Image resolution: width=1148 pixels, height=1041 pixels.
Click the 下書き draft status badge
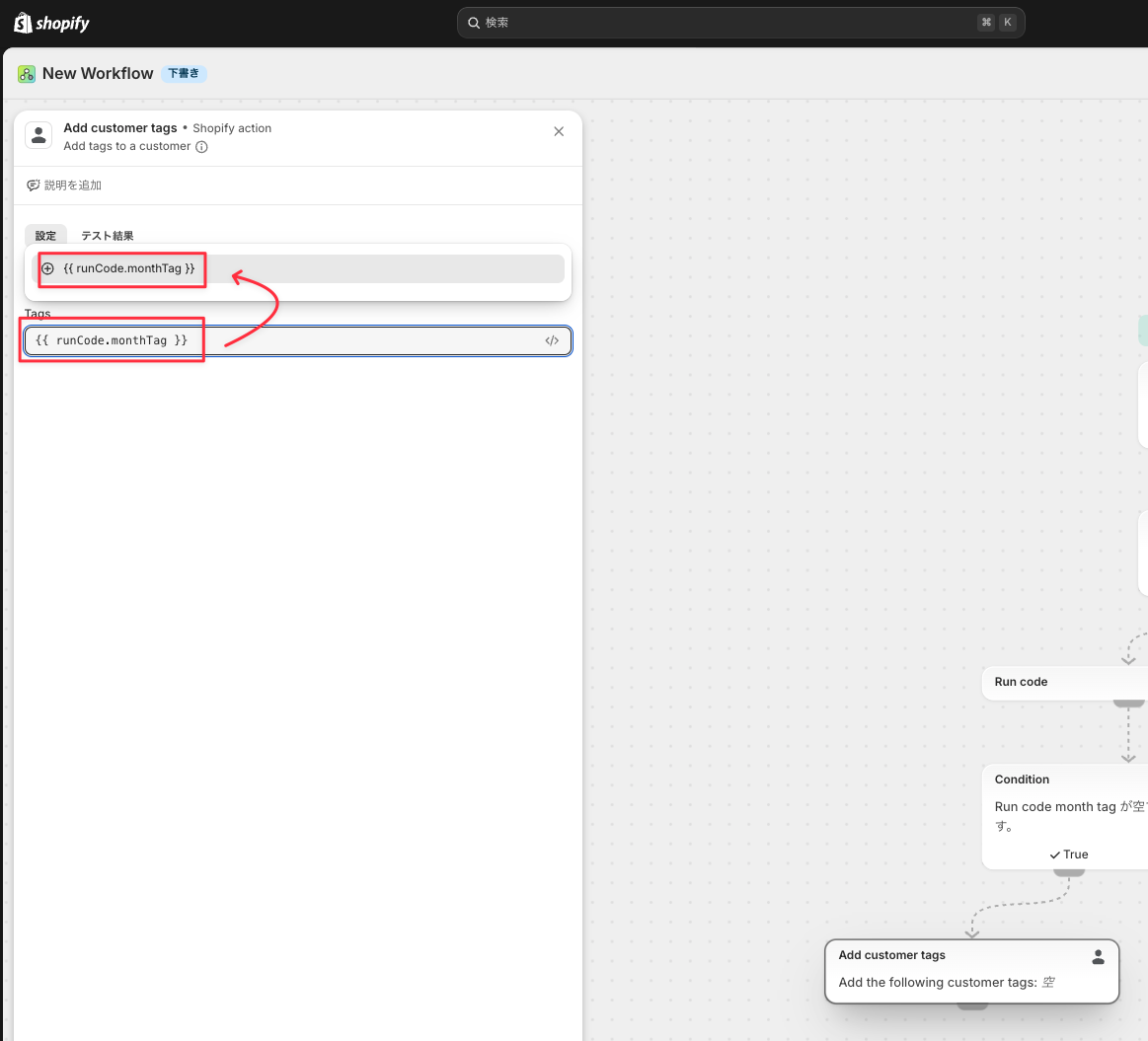click(x=184, y=73)
